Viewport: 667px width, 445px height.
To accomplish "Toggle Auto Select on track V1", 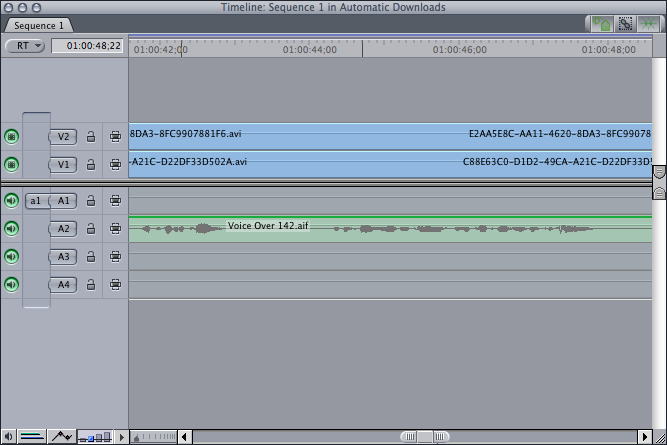I will [x=115, y=165].
